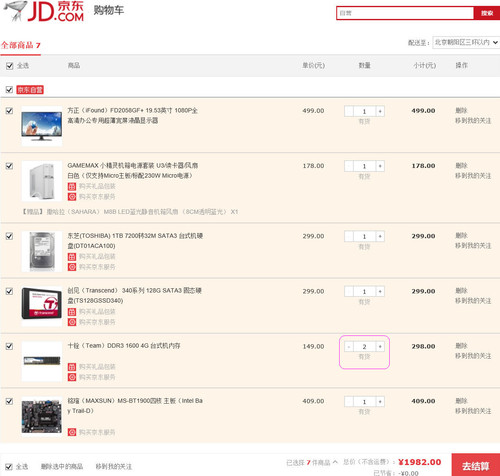This screenshot has height=476, width=500.
Task: Open the MAXSUN MS-BT1900 title link
Action: pyautogui.click(x=135, y=406)
